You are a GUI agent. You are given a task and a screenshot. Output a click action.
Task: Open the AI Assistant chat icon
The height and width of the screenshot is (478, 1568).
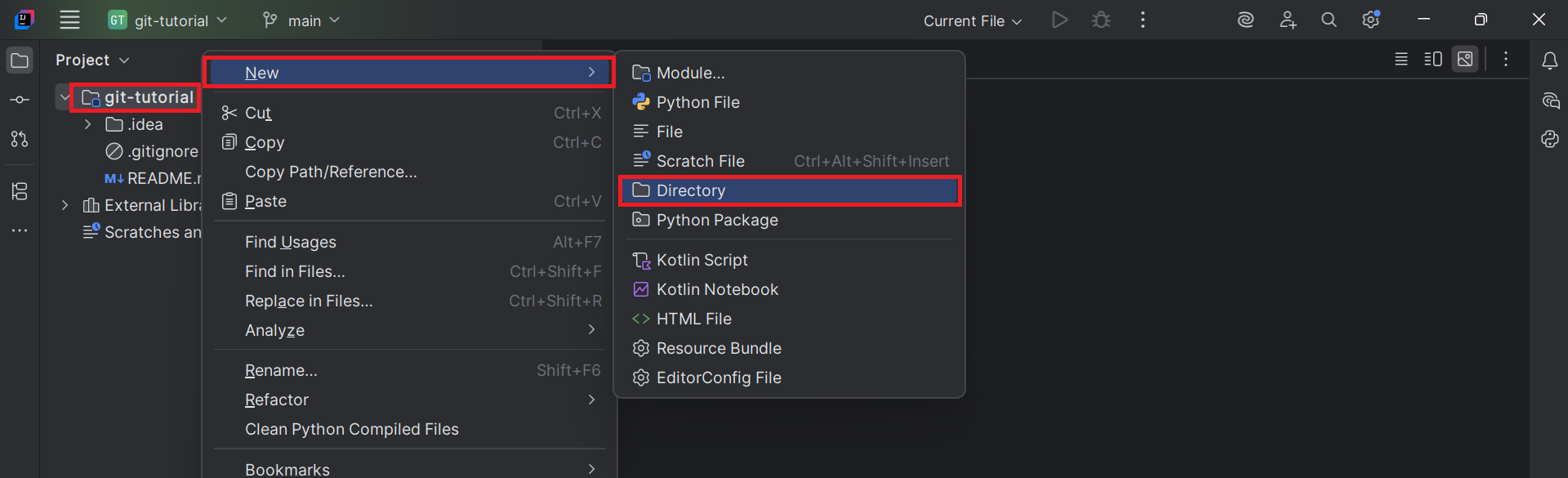coord(1549,101)
